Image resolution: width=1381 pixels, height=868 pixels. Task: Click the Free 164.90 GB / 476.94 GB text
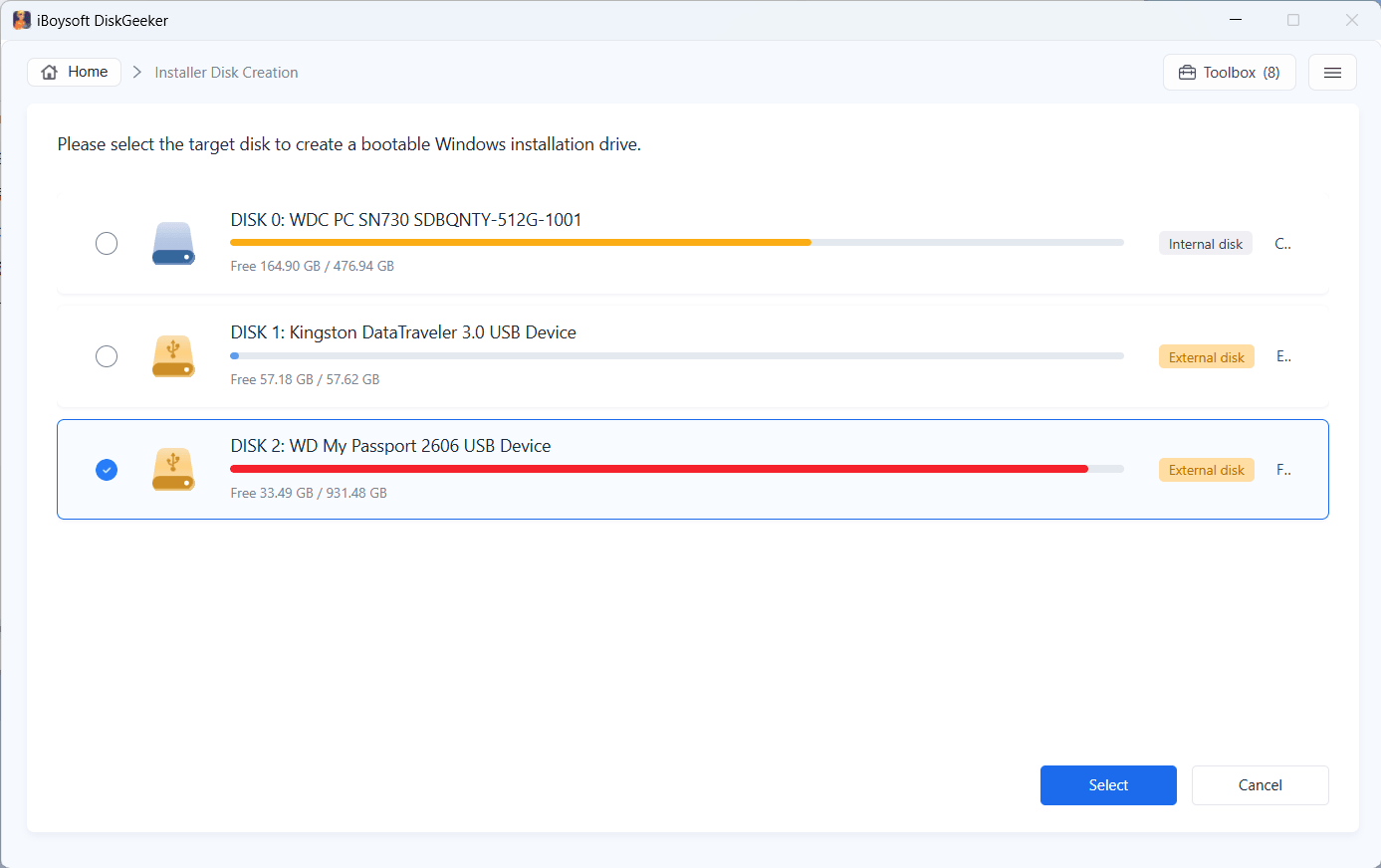(x=313, y=266)
